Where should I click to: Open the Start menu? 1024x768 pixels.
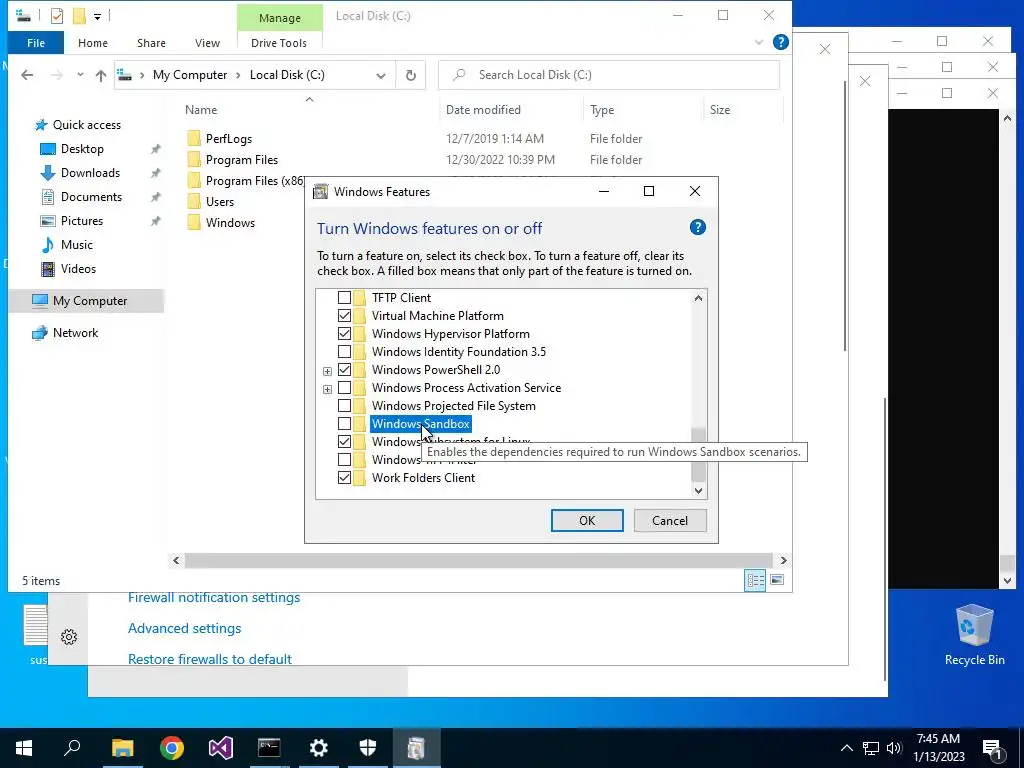click(24, 748)
